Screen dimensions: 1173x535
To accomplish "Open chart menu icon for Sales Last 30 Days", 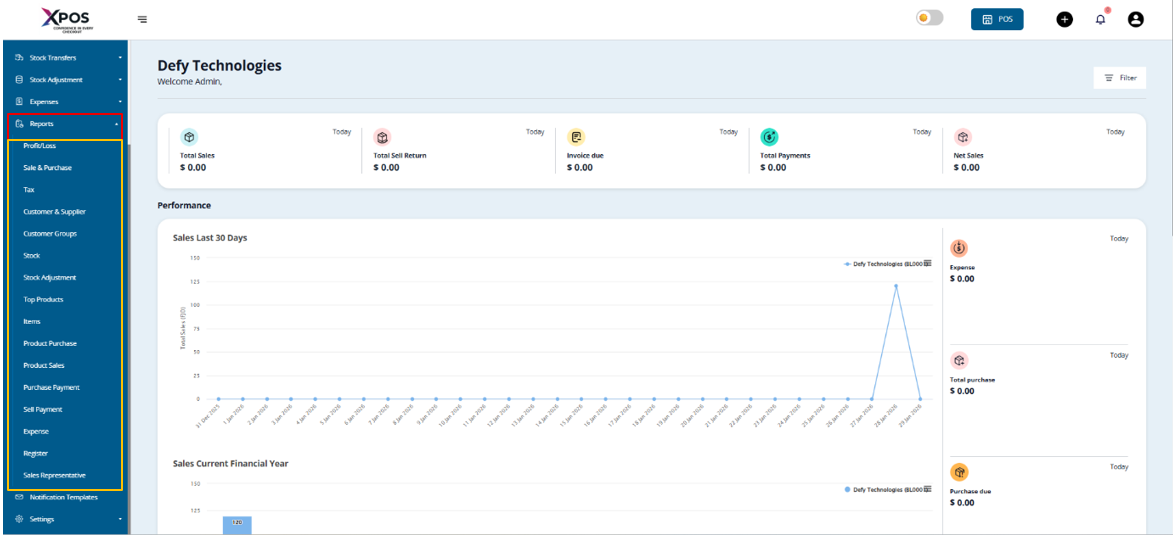I will (x=927, y=263).
